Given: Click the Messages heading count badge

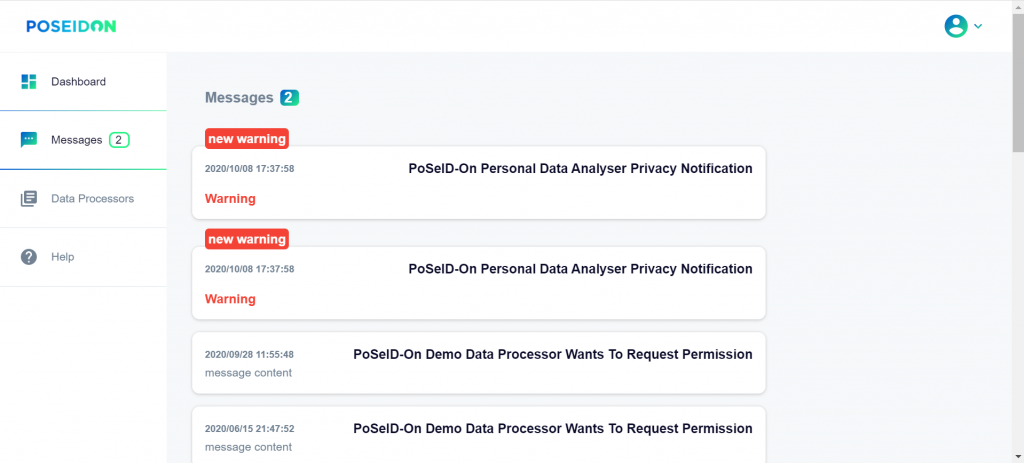Looking at the screenshot, I should point(289,98).
